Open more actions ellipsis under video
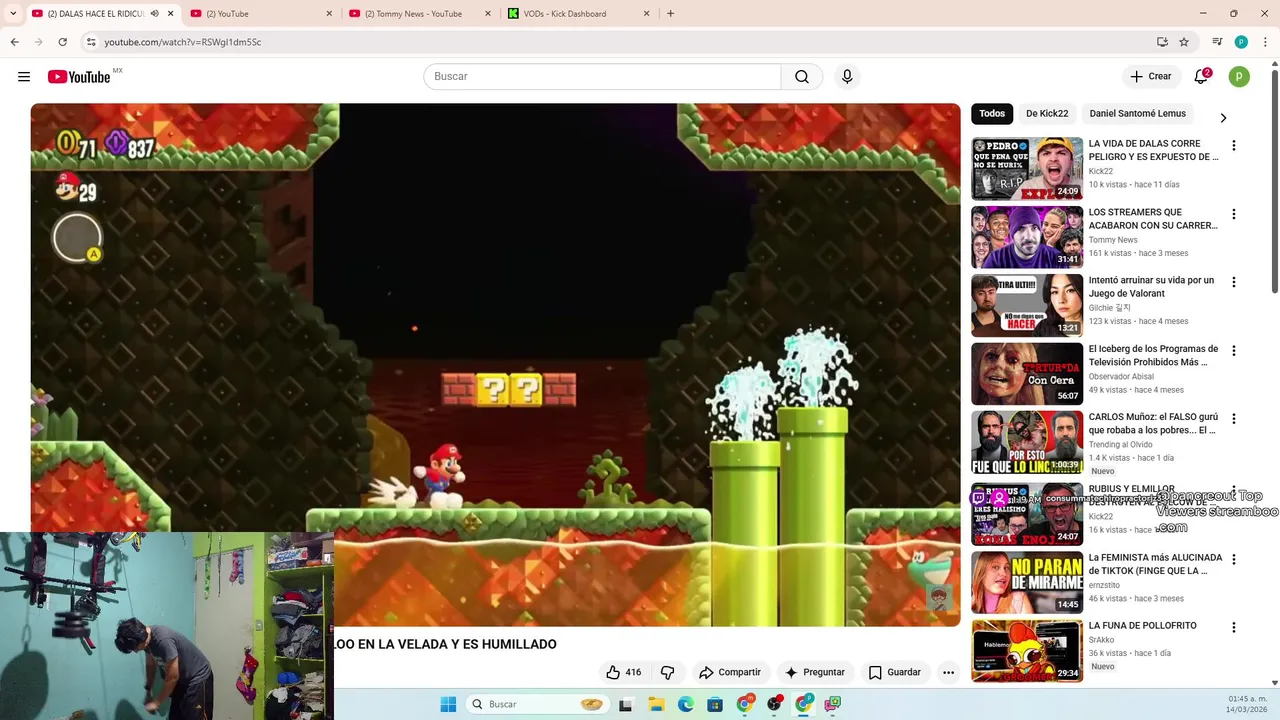Image resolution: width=1280 pixels, height=720 pixels. [x=948, y=672]
